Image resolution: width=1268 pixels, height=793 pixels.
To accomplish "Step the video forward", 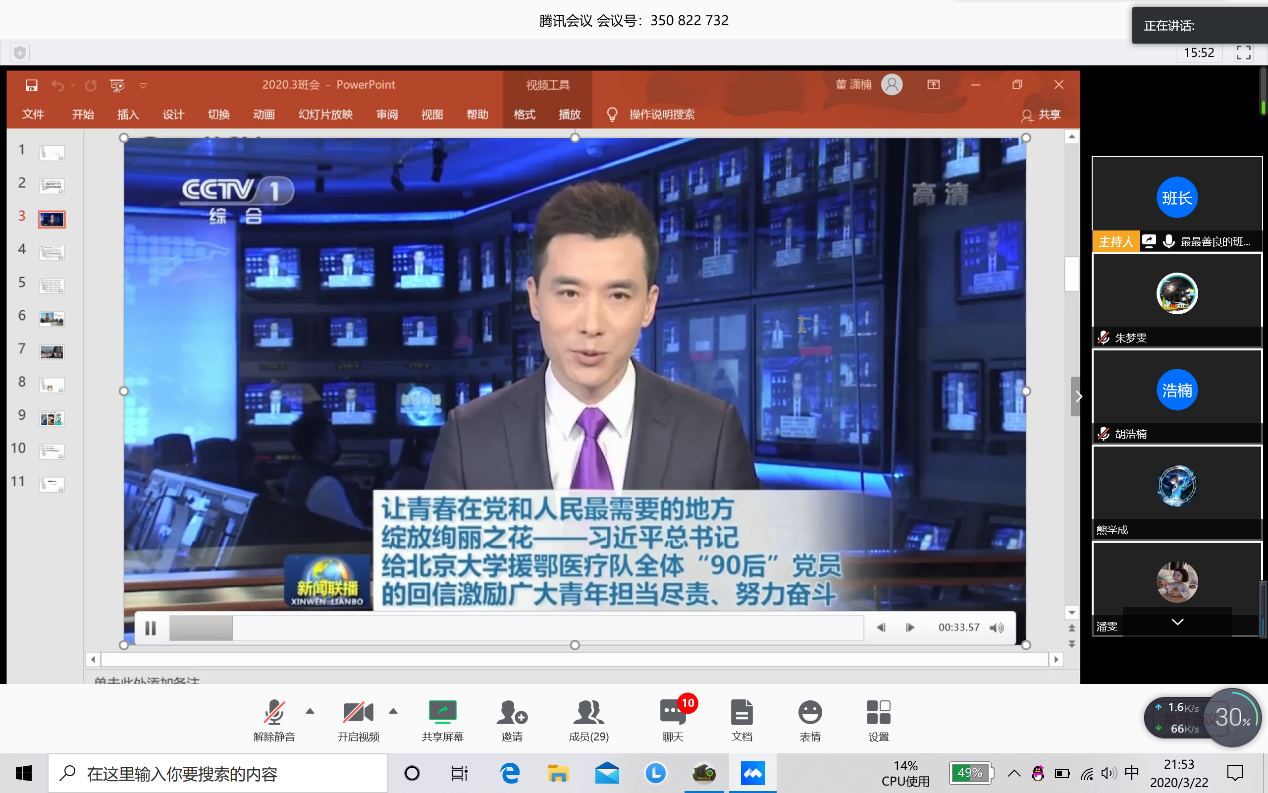I will (x=910, y=628).
